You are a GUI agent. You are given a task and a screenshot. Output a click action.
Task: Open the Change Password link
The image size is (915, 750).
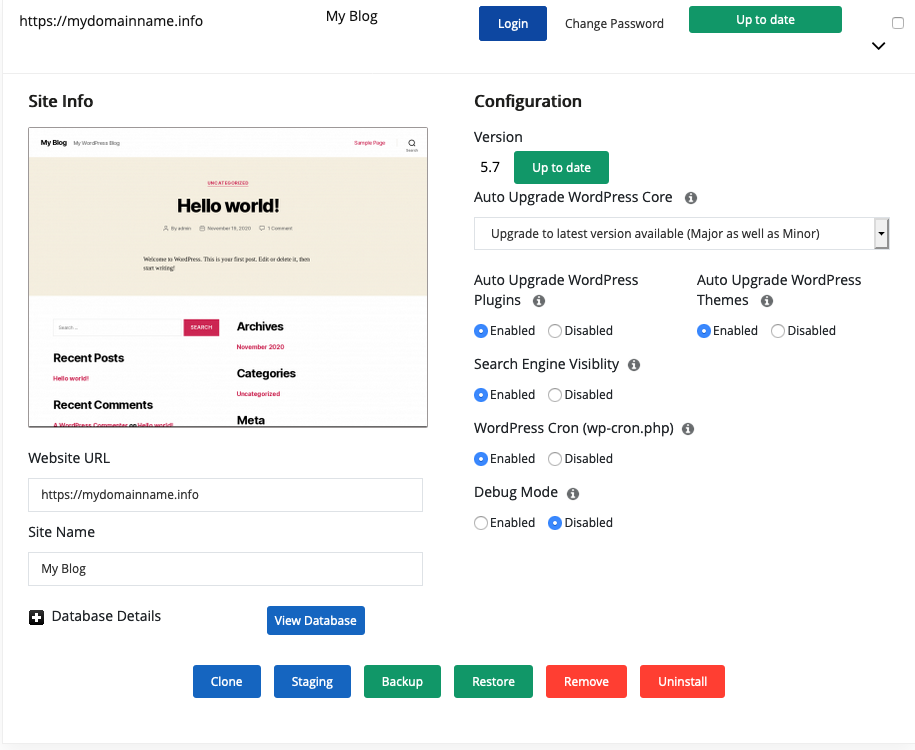click(x=614, y=24)
